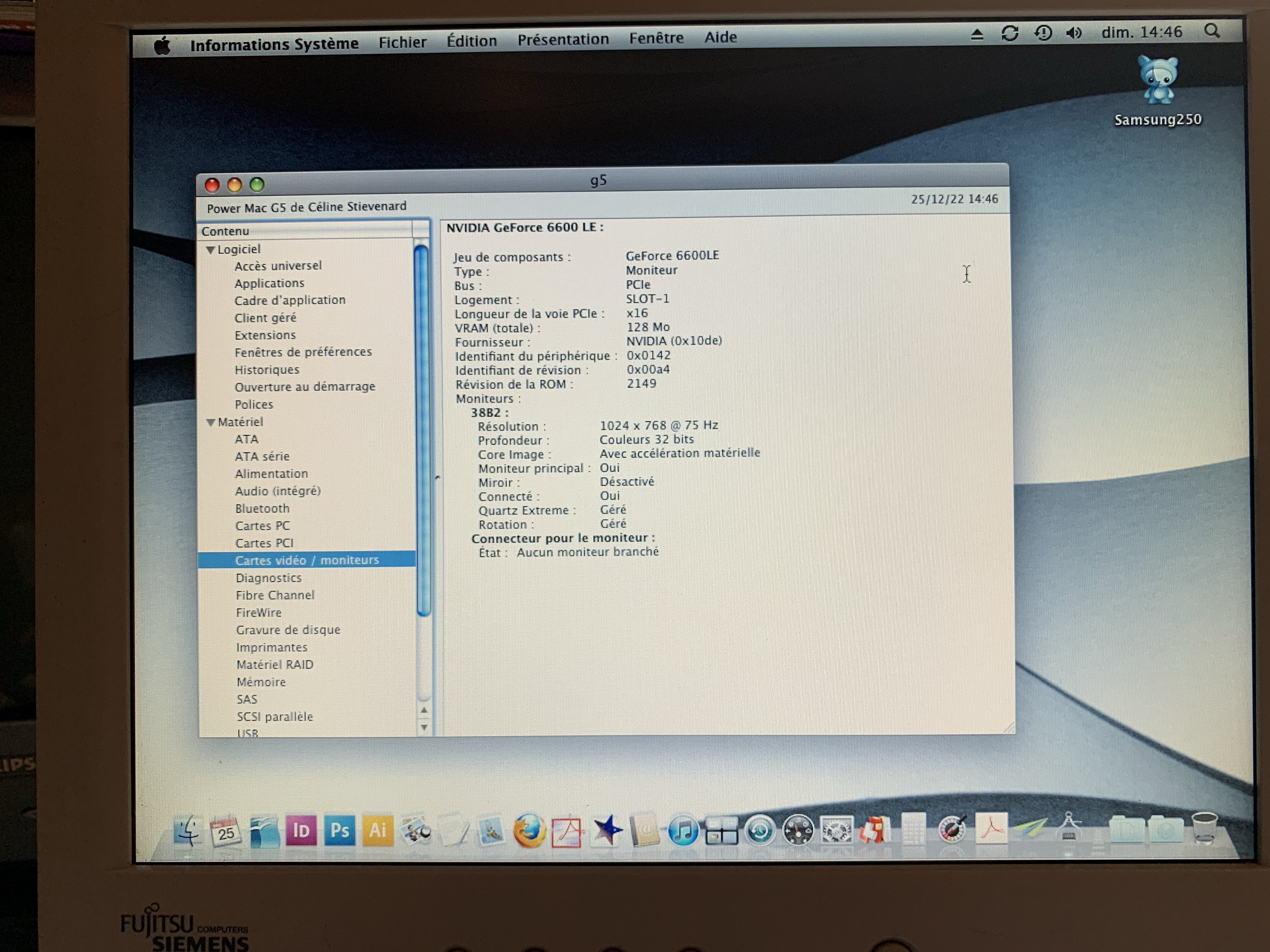Launch Adobe InDesign from the Dock
The image size is (1270, 952).
(301, 830)
